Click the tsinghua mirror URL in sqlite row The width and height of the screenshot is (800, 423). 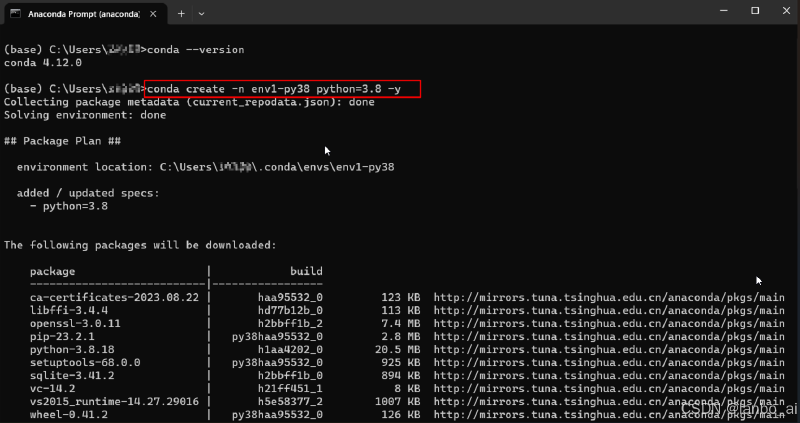click(x=609, y=376)
